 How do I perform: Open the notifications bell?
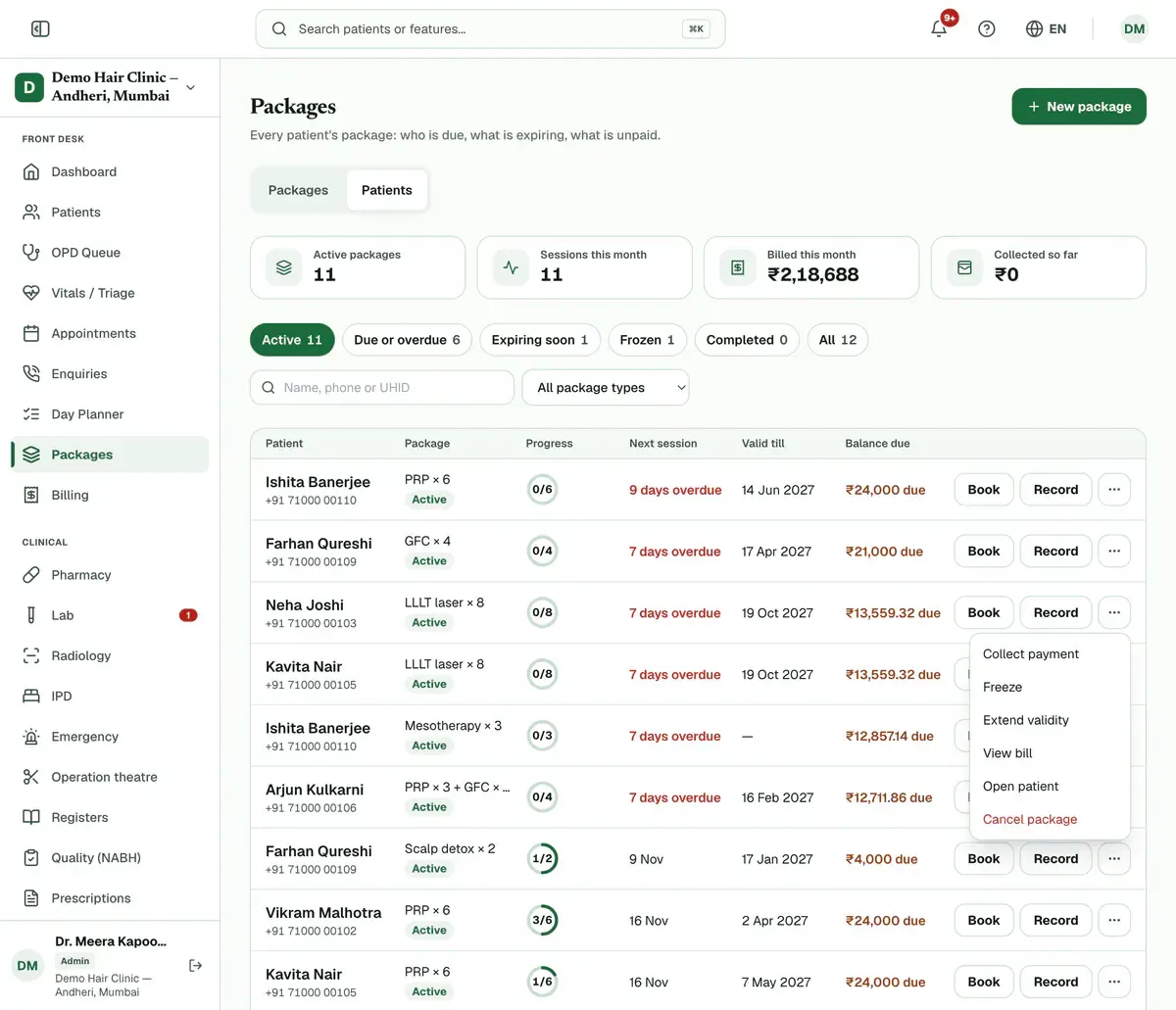point(939,28)
